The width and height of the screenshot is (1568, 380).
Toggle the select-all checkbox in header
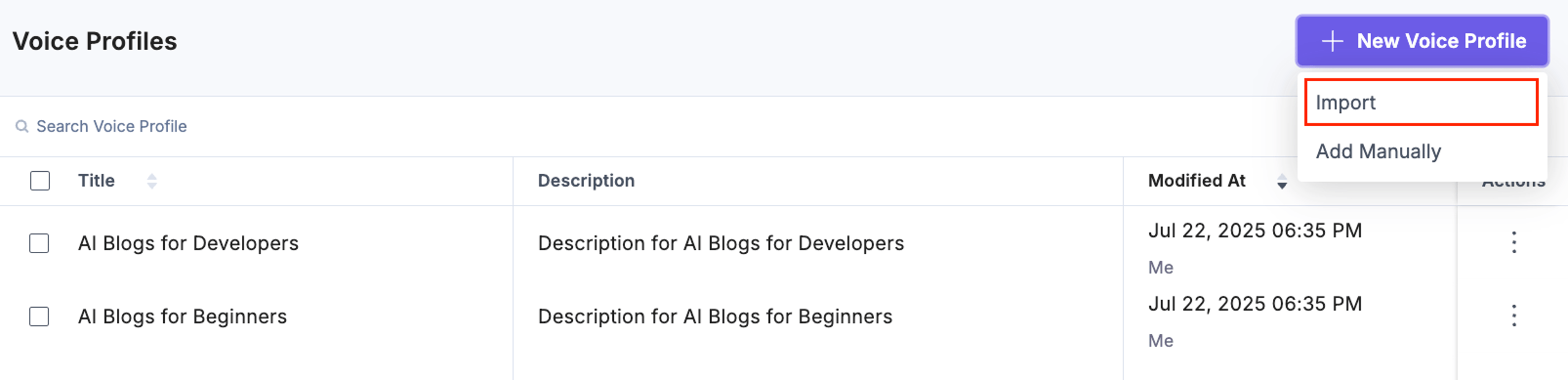click(x=40, y=181)
